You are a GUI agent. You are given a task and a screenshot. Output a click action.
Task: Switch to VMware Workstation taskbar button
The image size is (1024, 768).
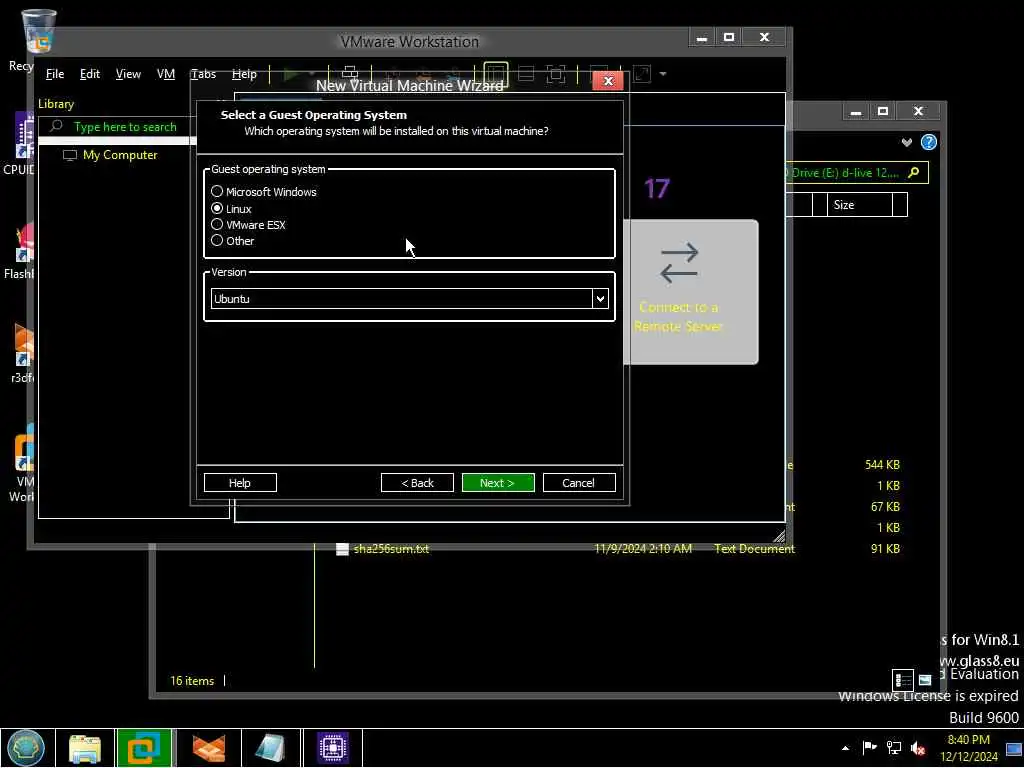click(x=144, y=748)
